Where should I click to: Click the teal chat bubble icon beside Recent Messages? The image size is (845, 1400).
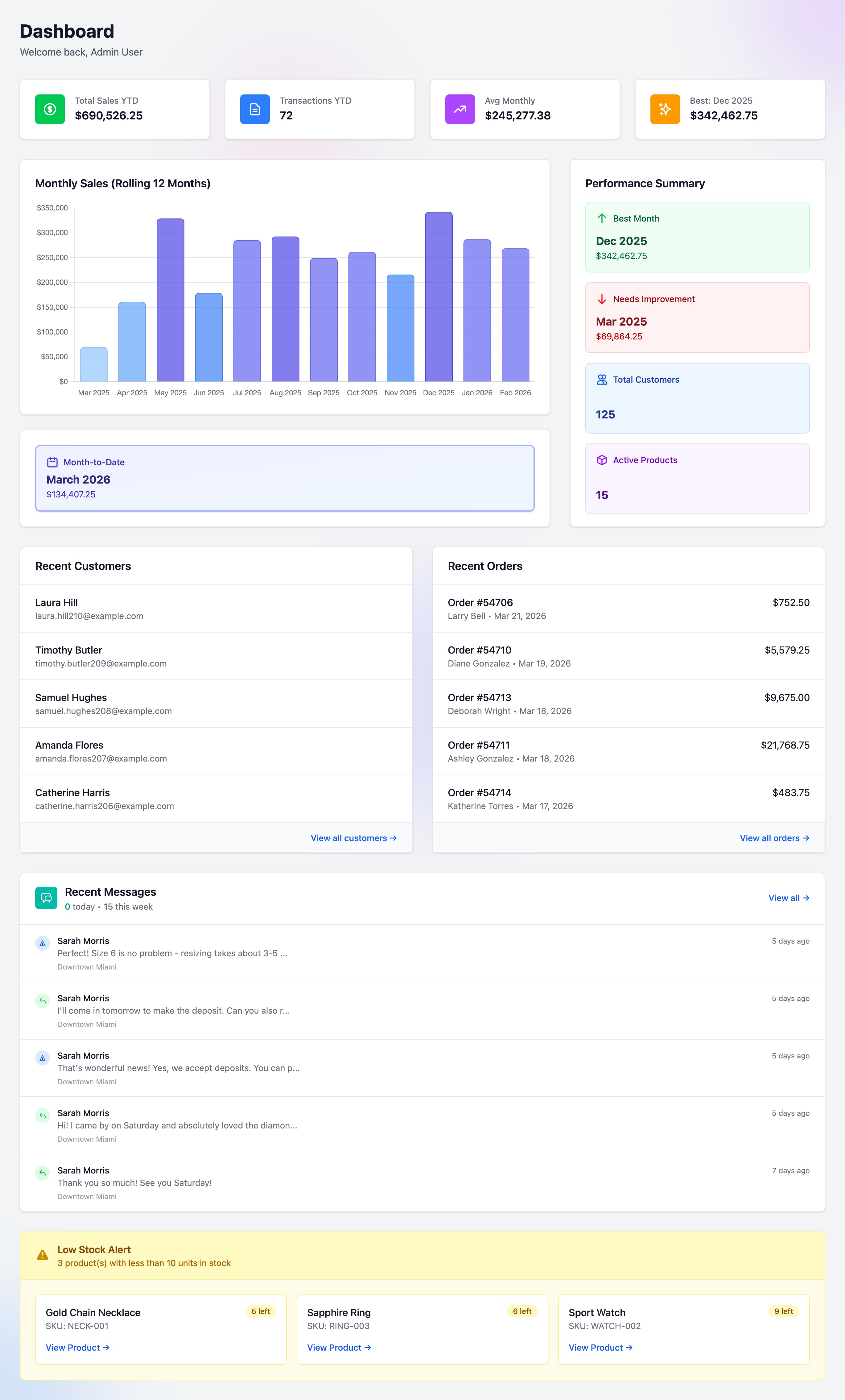click(x=45, y=898)
